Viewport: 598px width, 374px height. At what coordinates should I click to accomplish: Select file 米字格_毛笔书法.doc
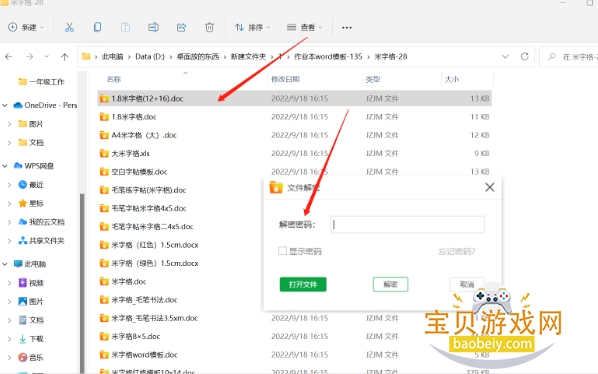pyautogui.click(x=144, y=300)
